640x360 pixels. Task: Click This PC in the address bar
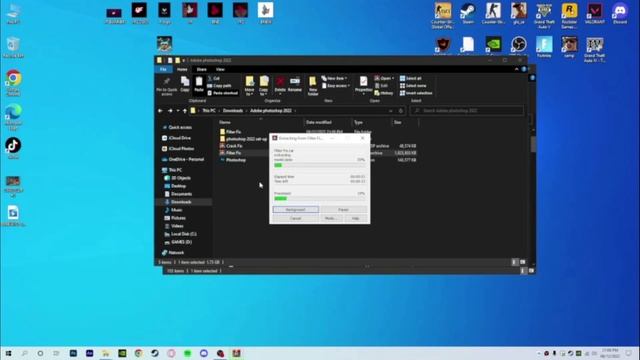pos(209,111)
